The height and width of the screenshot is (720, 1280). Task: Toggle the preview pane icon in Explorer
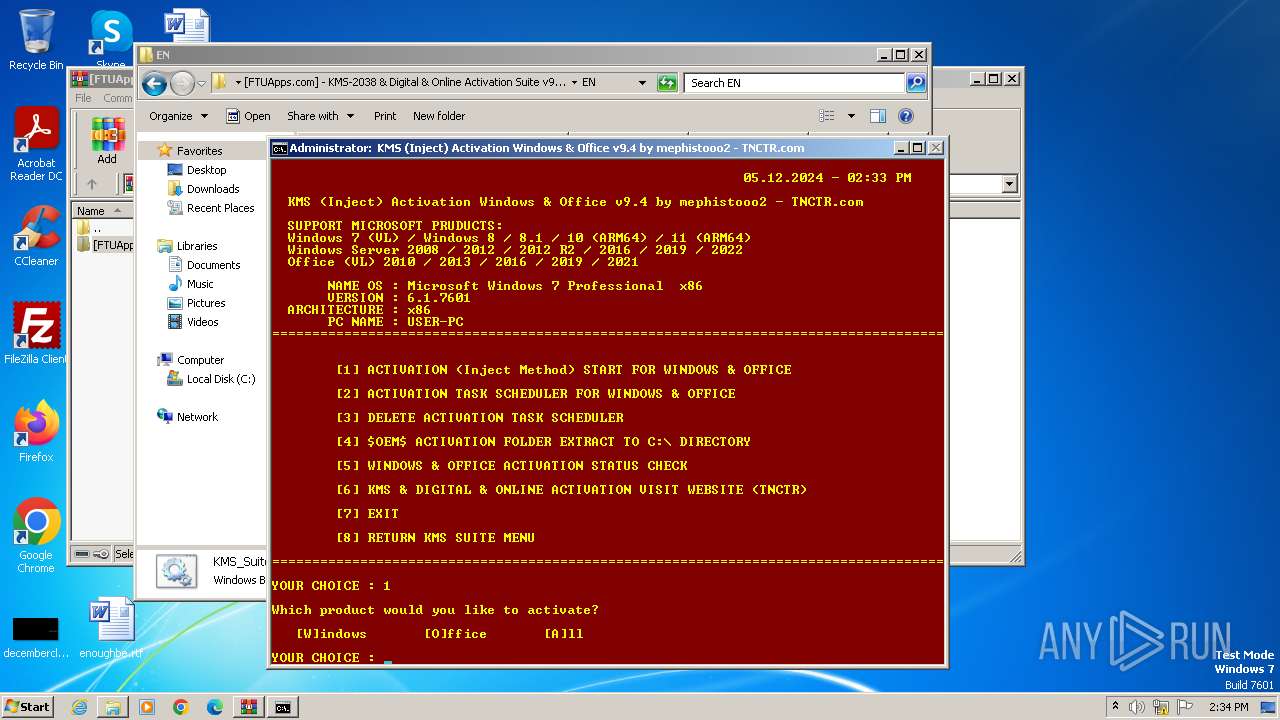[x=877, y=116]
